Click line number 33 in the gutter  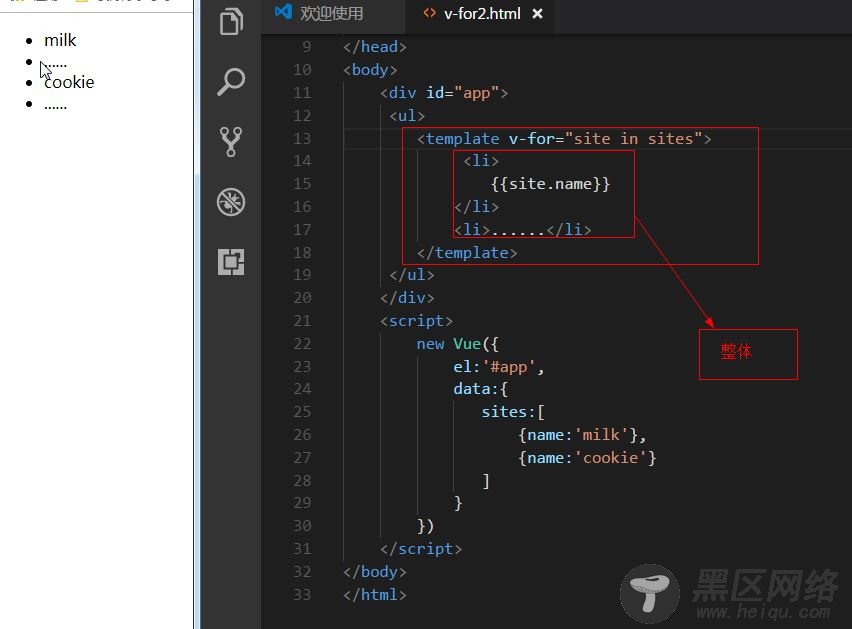click(302, 595)
